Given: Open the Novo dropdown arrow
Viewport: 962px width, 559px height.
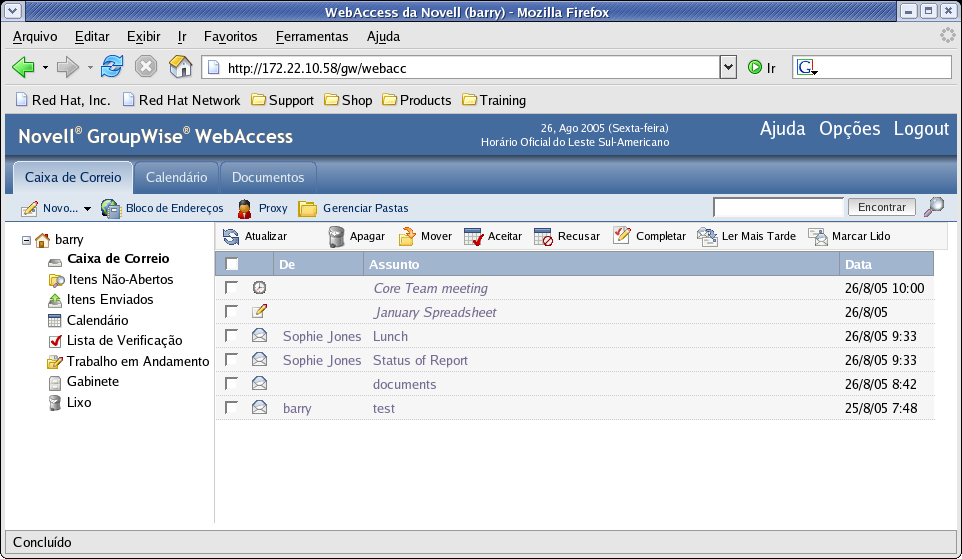Looking at the screenshot, I should pyautogui.click(x=87, y=209).
